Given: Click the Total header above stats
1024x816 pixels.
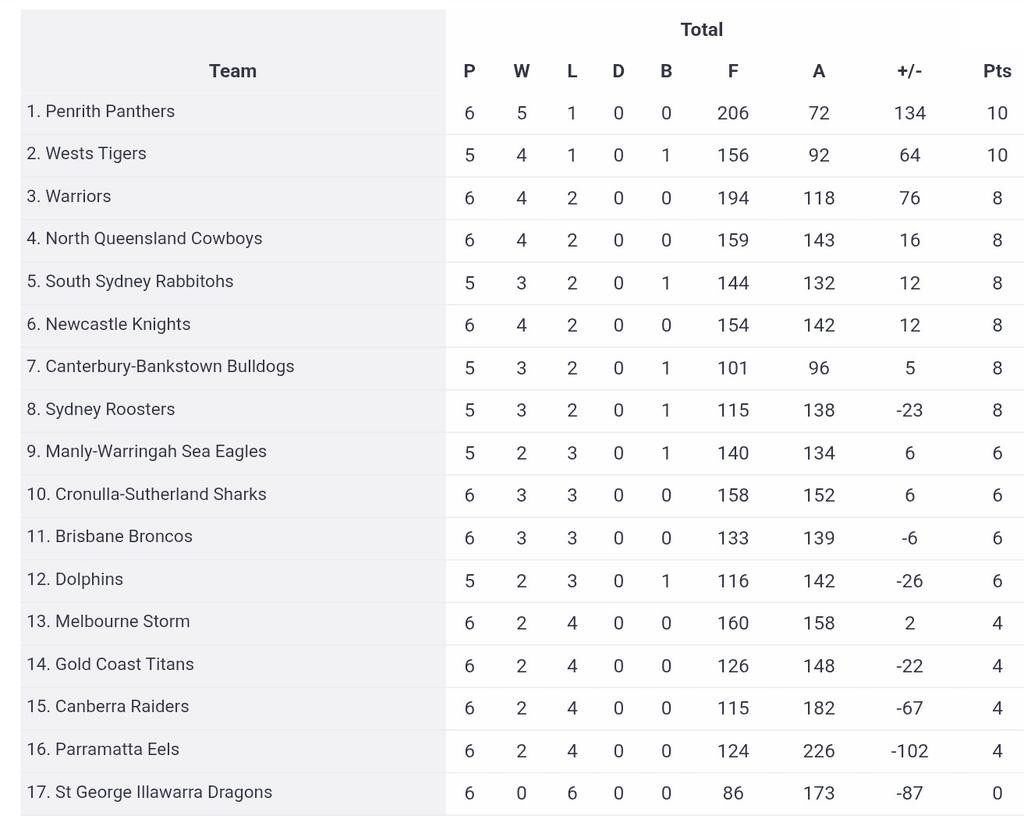Looking at the screenshot, I should point(701,30).
